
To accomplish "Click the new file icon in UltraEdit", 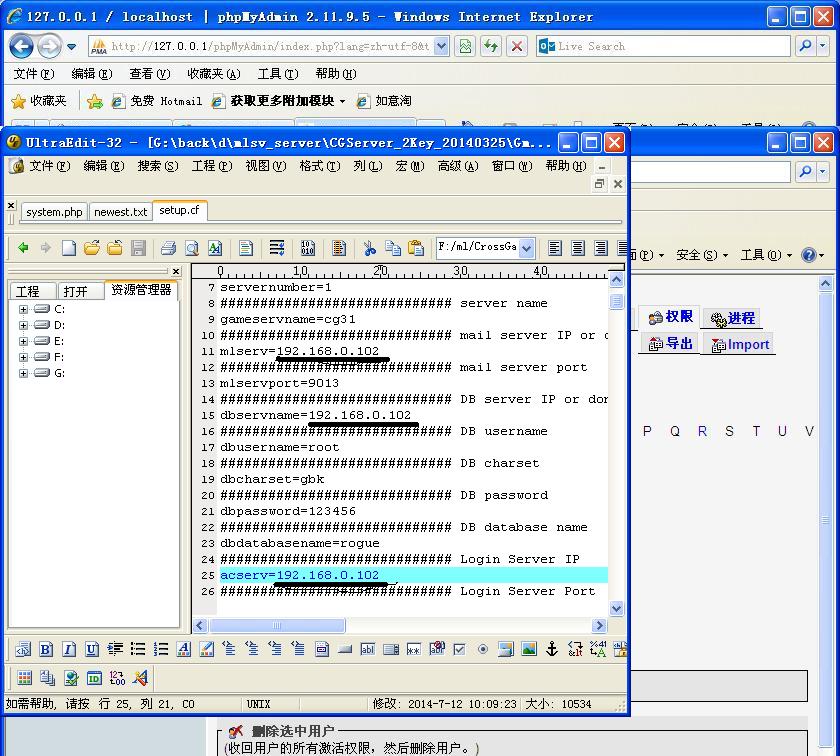I will point(69,248).
